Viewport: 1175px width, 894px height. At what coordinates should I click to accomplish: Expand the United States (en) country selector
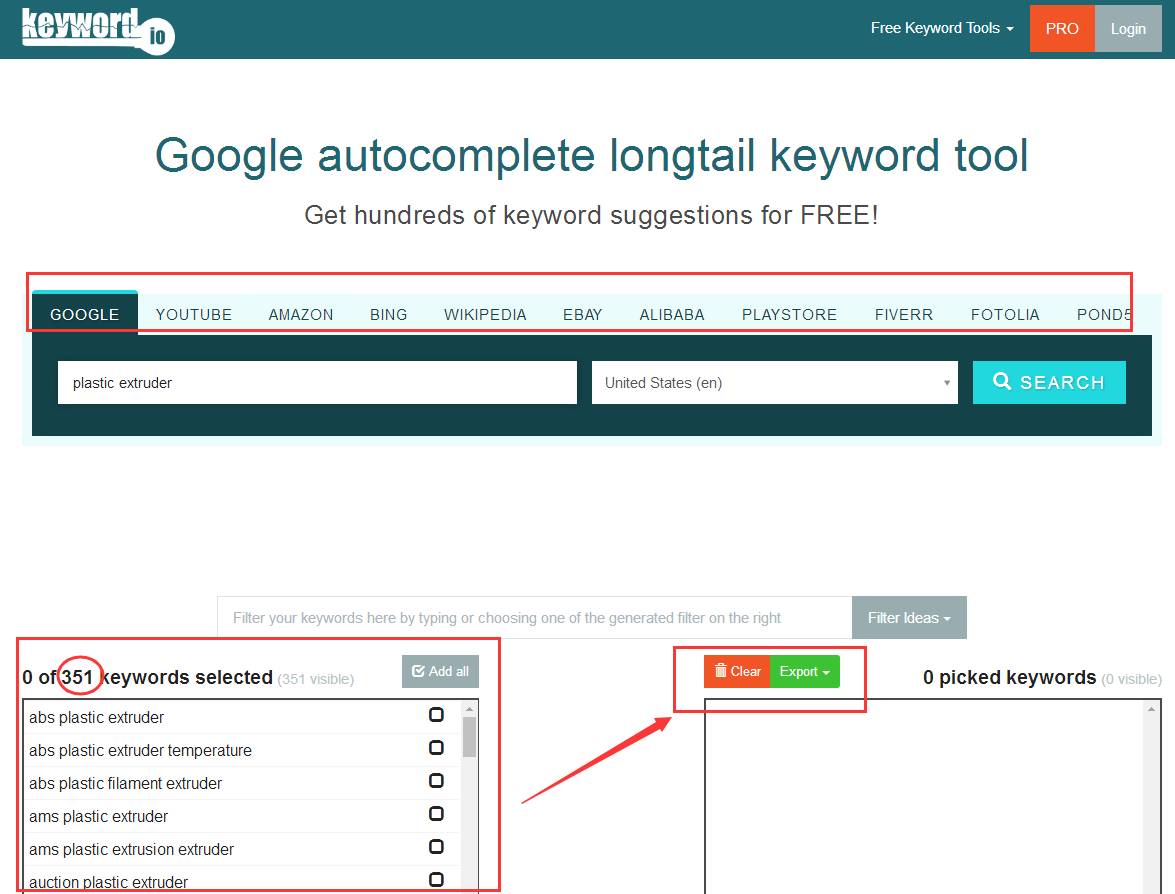(774, 383)
